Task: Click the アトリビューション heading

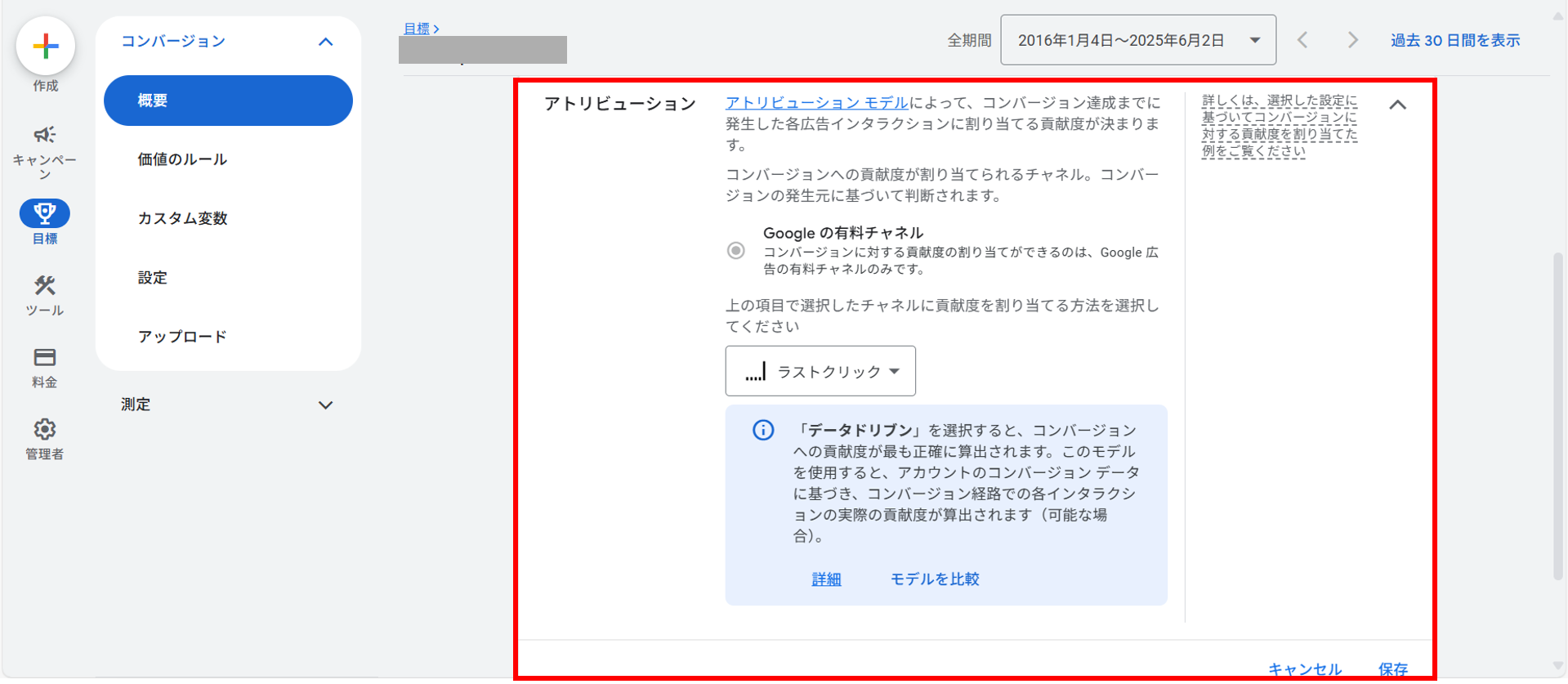Action: click(620, 104)
